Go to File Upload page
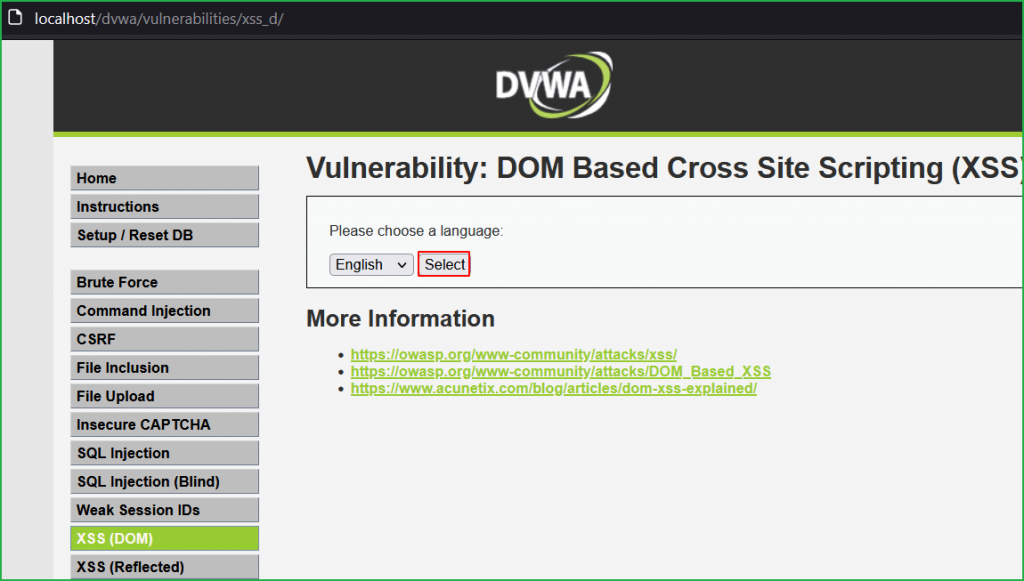 [x=165, y=396]
